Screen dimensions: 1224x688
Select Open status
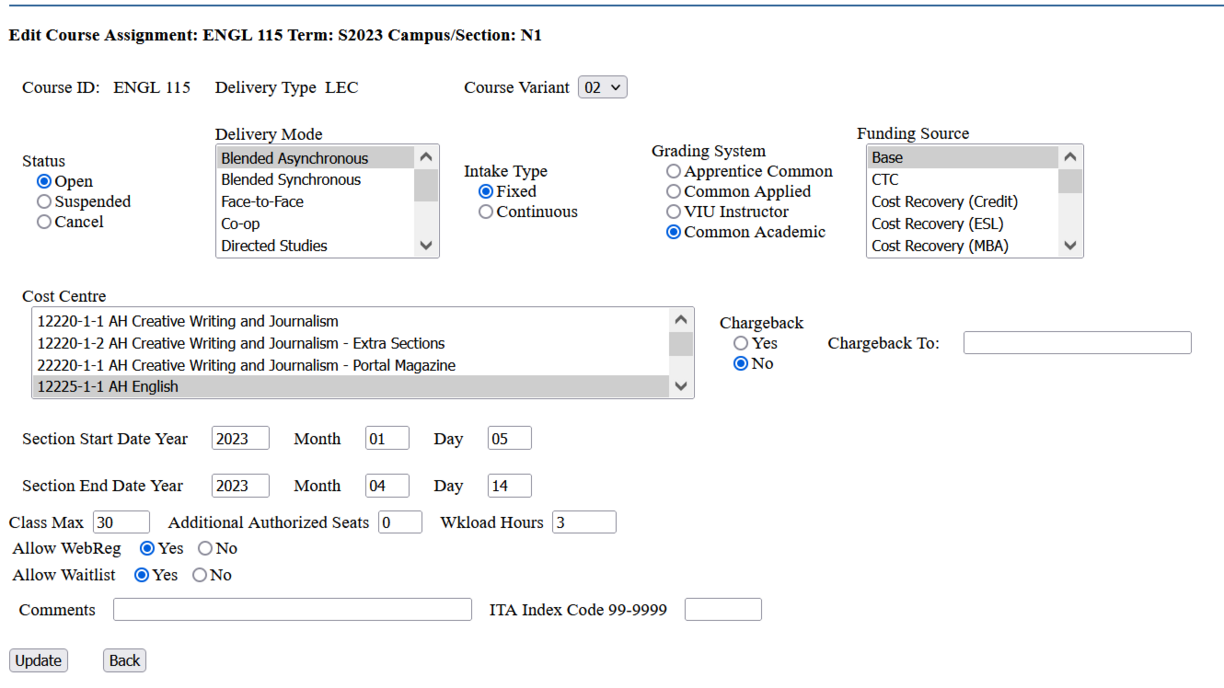coord(42,181)
